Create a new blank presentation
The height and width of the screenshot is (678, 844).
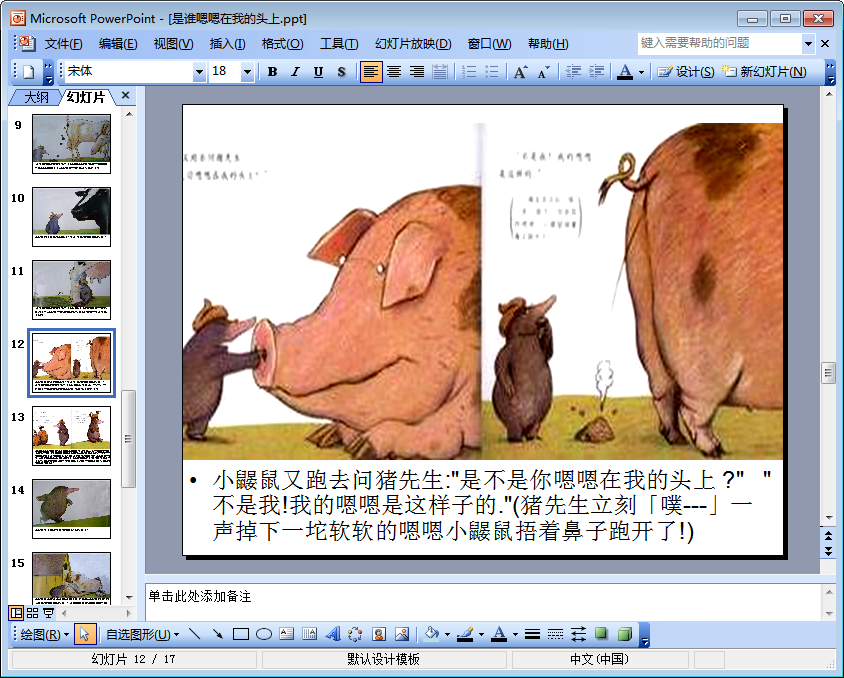tap(29, 72)
